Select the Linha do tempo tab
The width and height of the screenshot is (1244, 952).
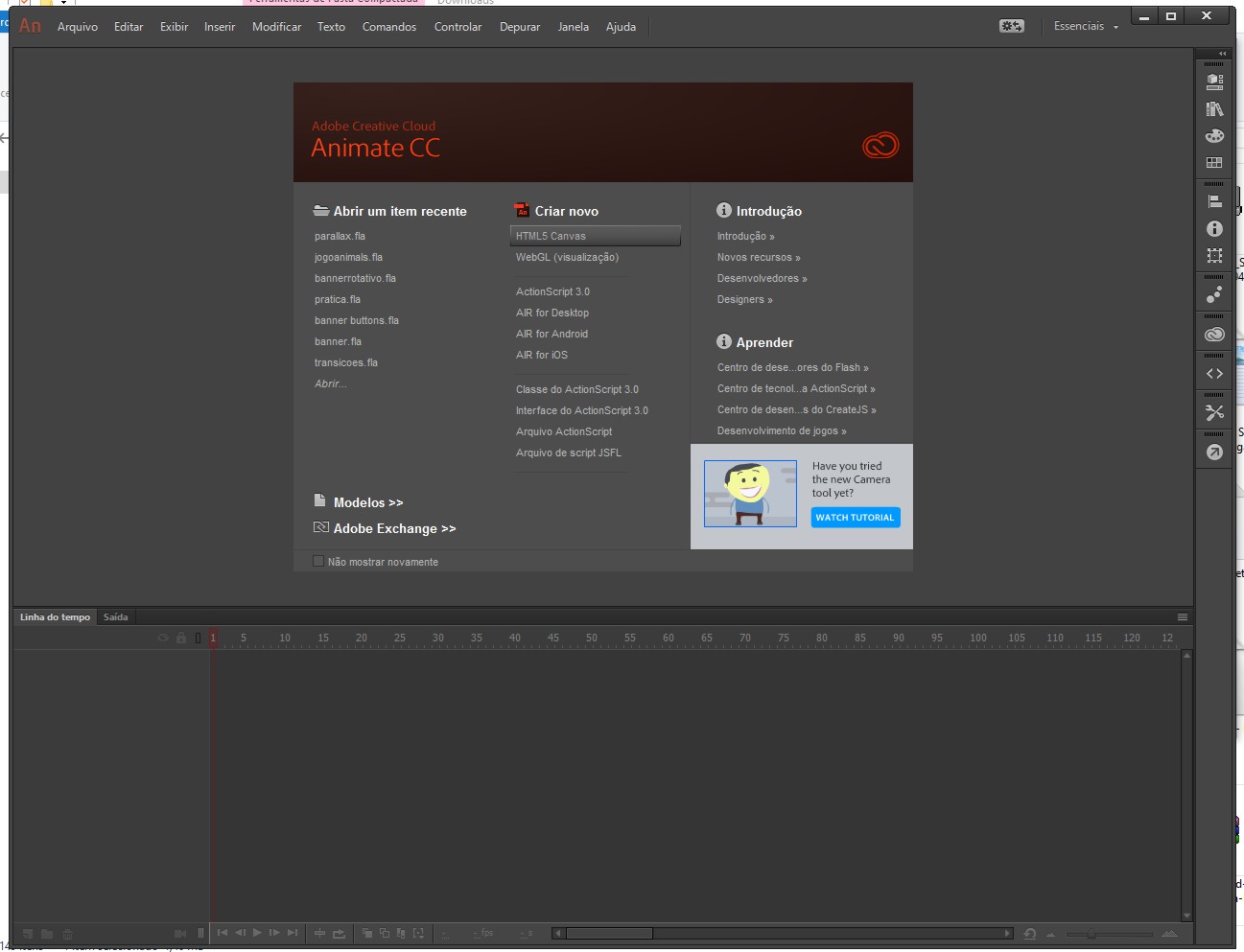pos(55,616)
